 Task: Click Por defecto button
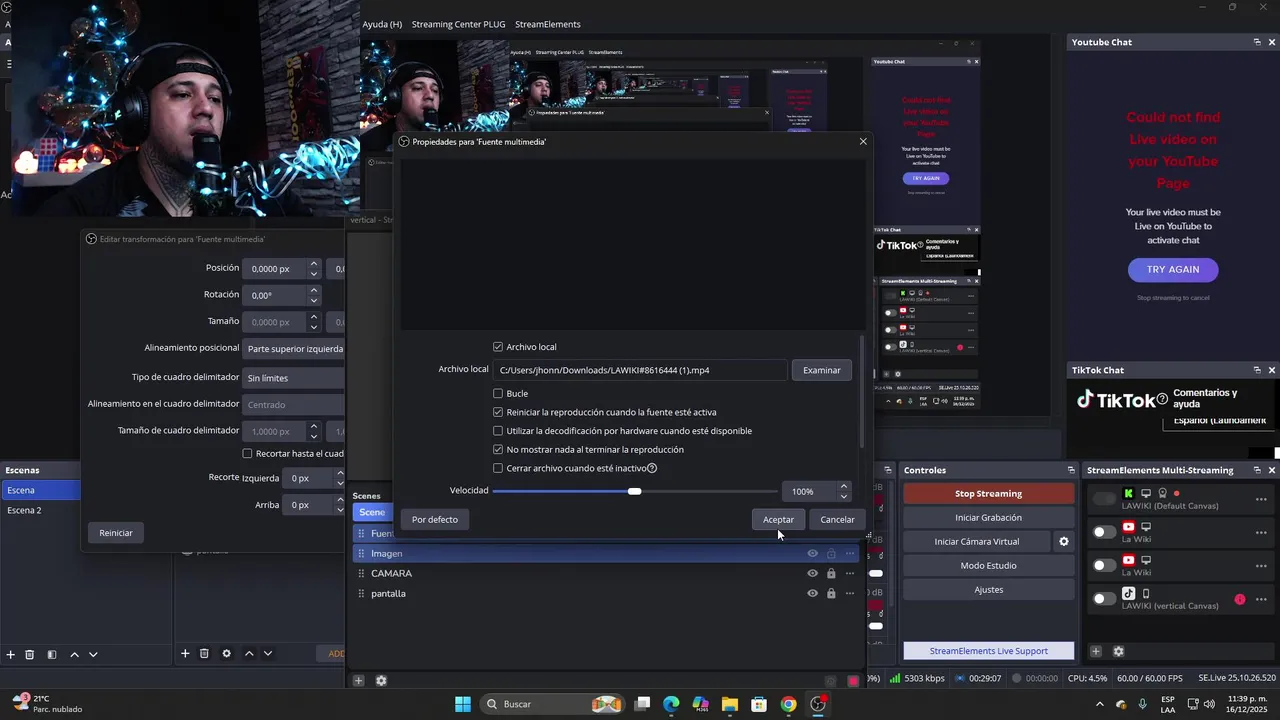click(435, 520)
